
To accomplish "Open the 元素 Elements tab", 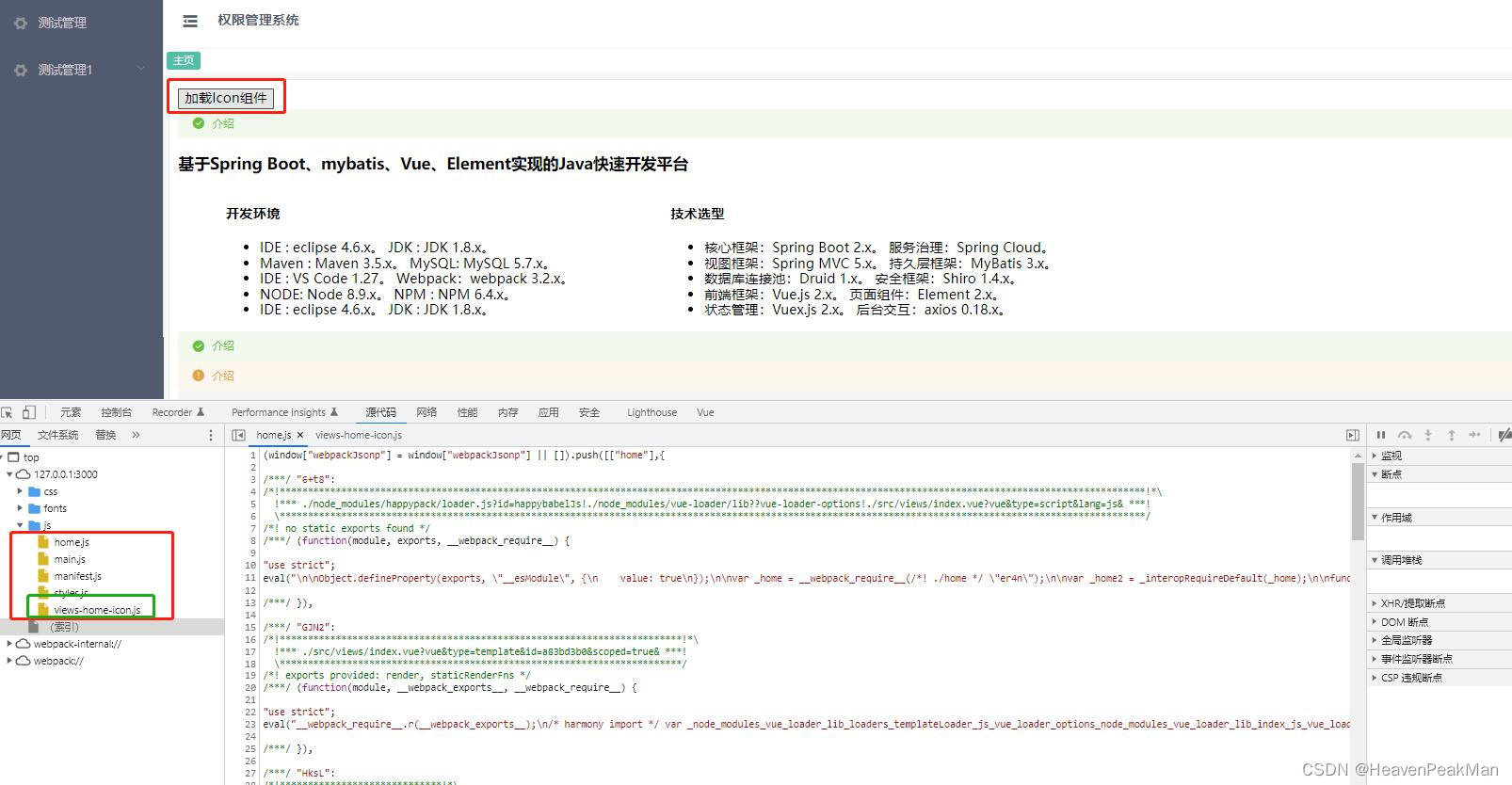I will (x=71, y=412).
